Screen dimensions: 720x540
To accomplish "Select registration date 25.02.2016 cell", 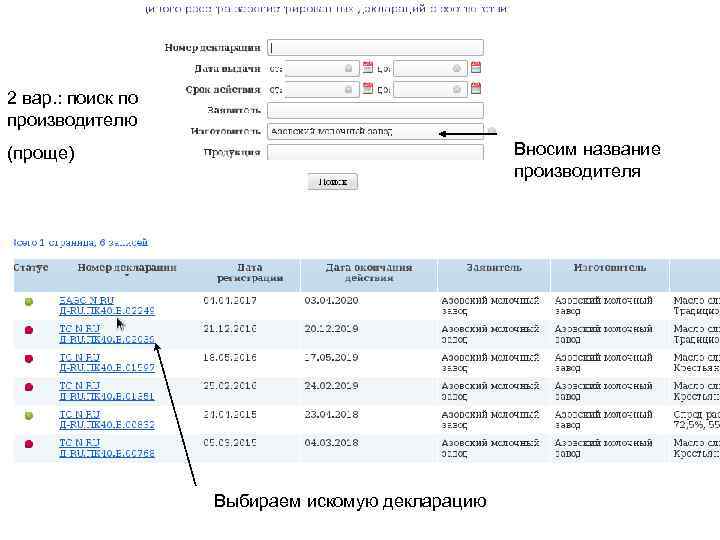I will (x=230, y=386).
